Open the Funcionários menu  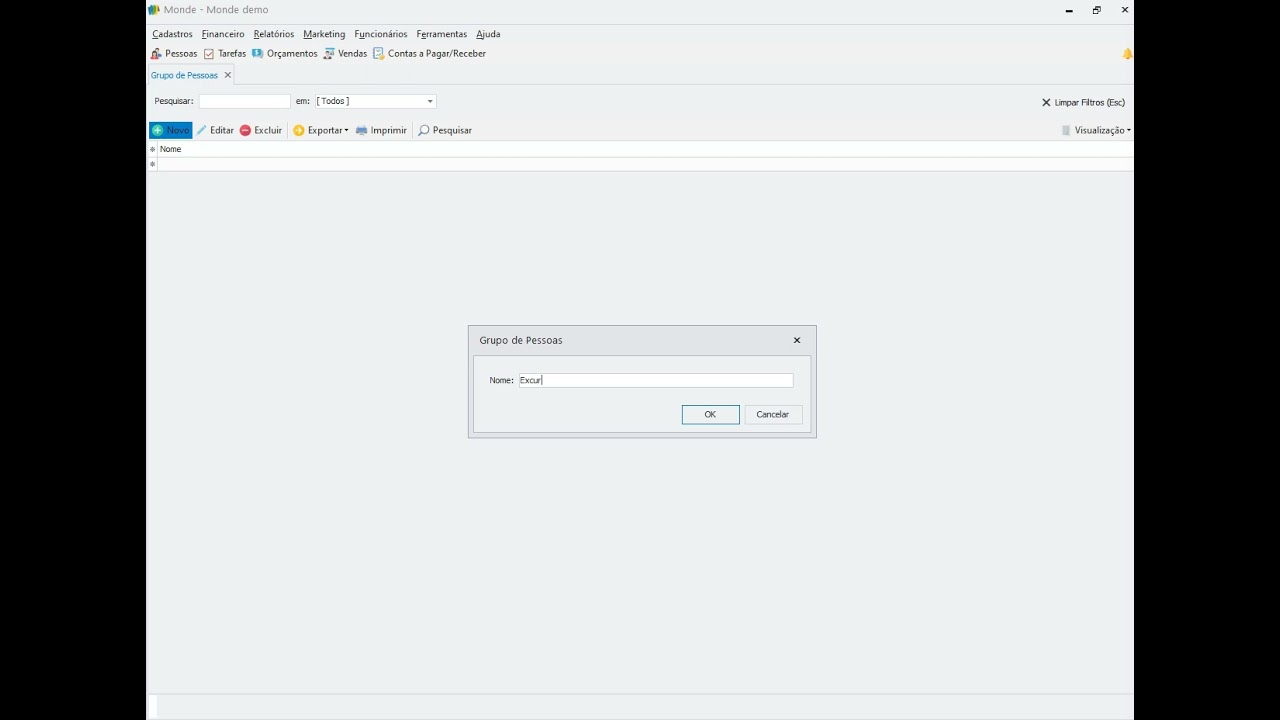(x=381, y=34)
